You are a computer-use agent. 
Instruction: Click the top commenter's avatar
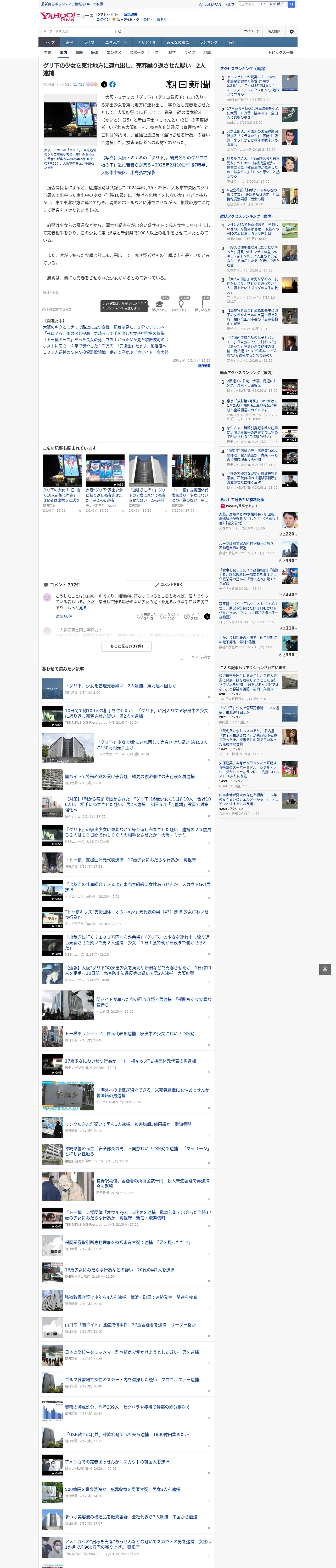(47, 598)
